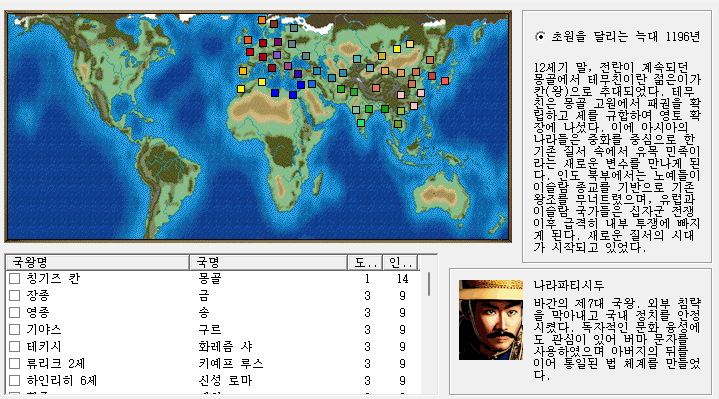Sort by the 국왕명 column header
The image size is (719, 399).
(98, 262)
